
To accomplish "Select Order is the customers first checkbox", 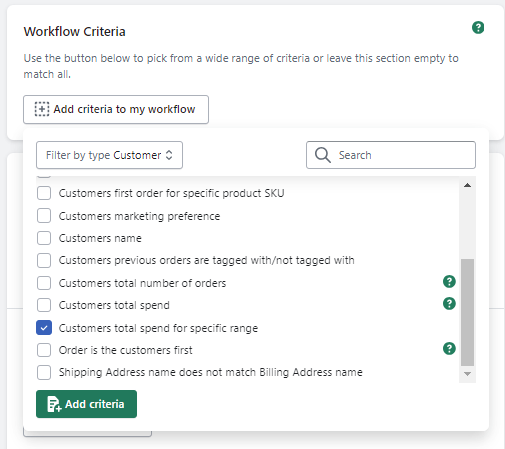I will click(x=44, y=350).
